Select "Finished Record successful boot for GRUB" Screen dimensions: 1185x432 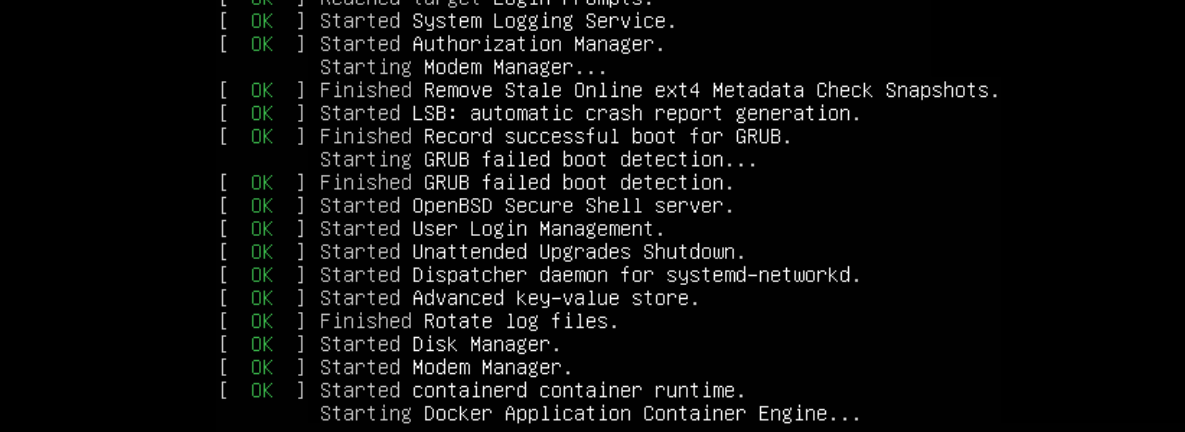point(555,136)
